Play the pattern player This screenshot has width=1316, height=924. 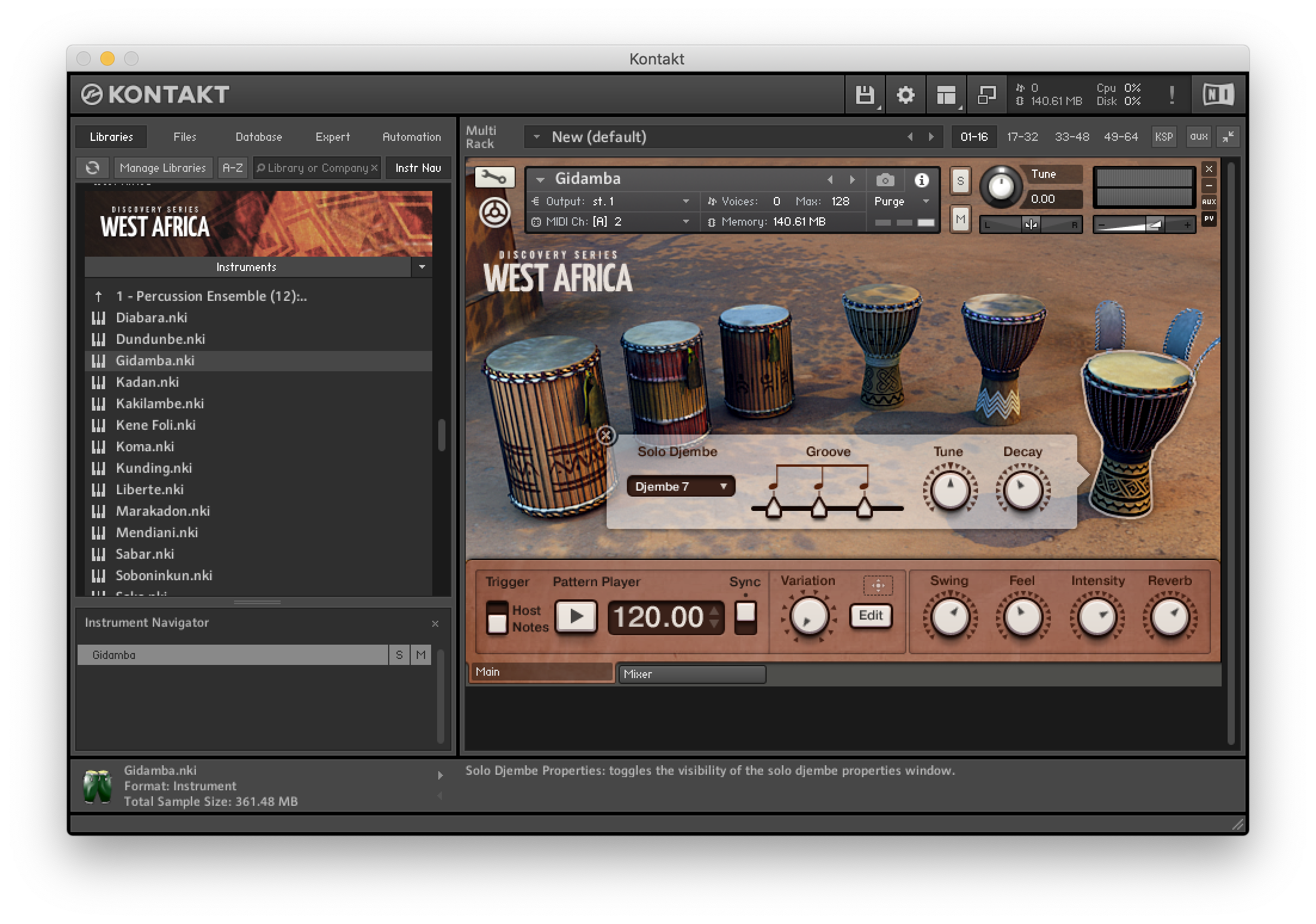point(576,617)
